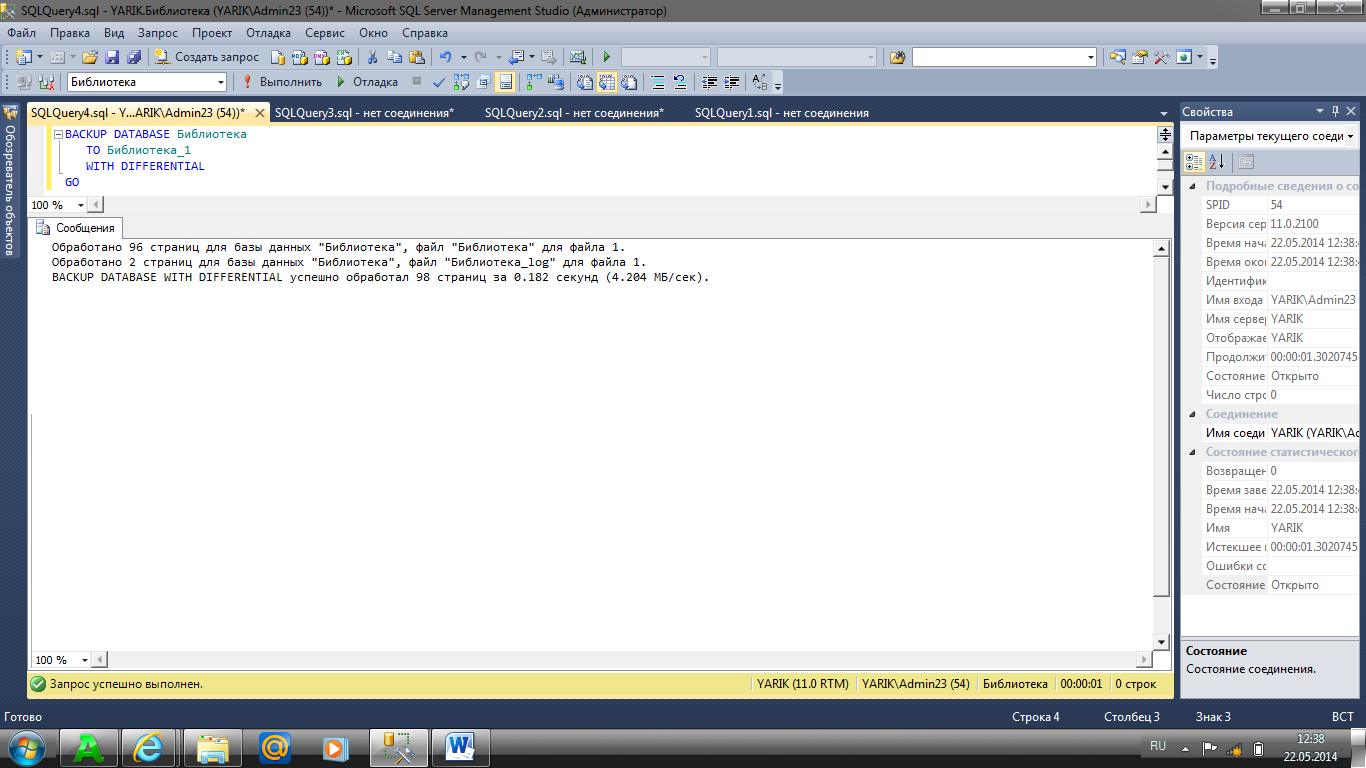
Task: Open the Параметры текущего соединения dropdown
Action: [x=1350, y=136]
